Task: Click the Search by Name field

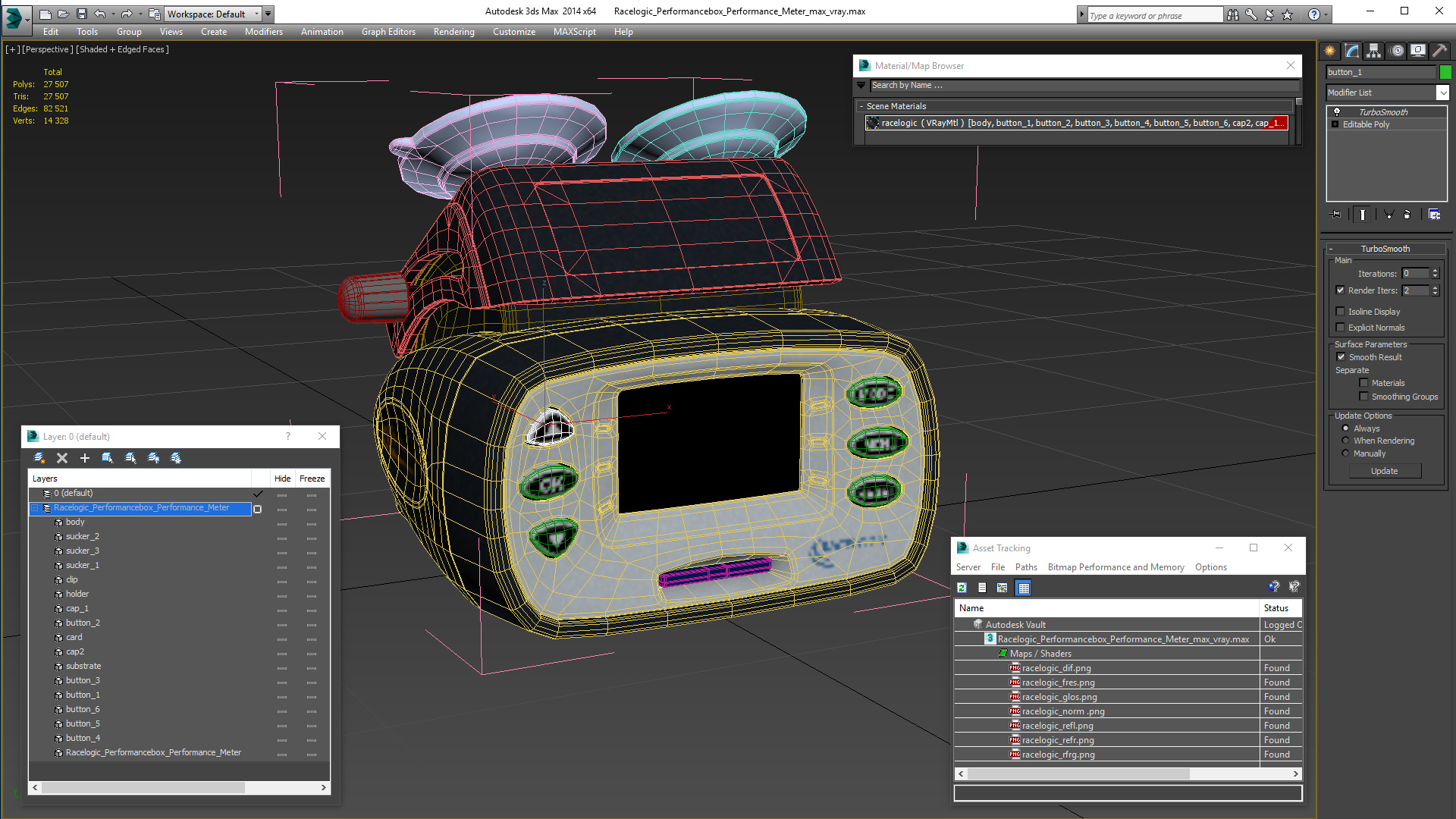Action: tap(1084, 86)
